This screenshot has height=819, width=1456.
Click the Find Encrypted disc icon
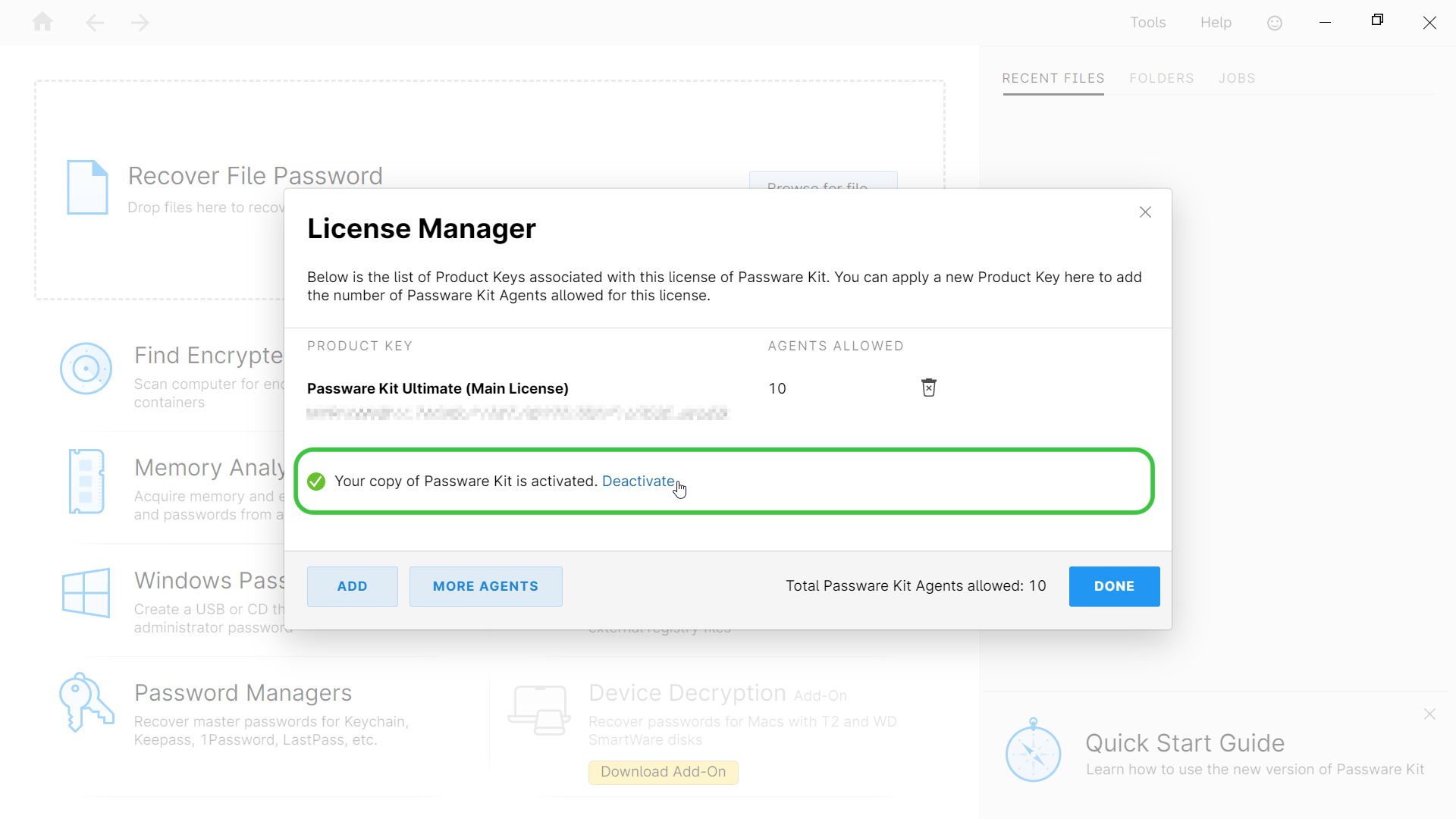[86, 369]
